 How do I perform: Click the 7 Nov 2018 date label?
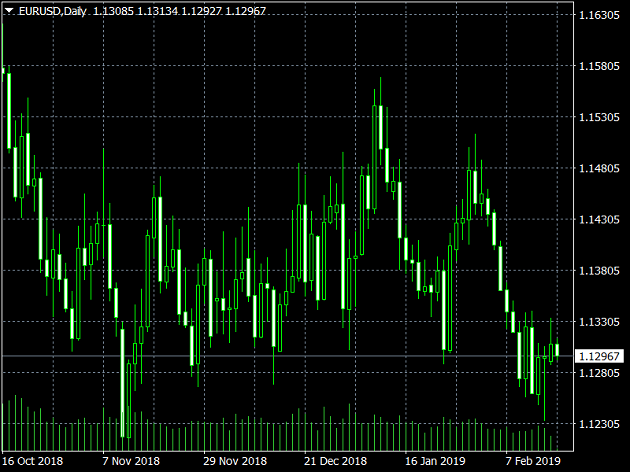click(x=131, y=461)
